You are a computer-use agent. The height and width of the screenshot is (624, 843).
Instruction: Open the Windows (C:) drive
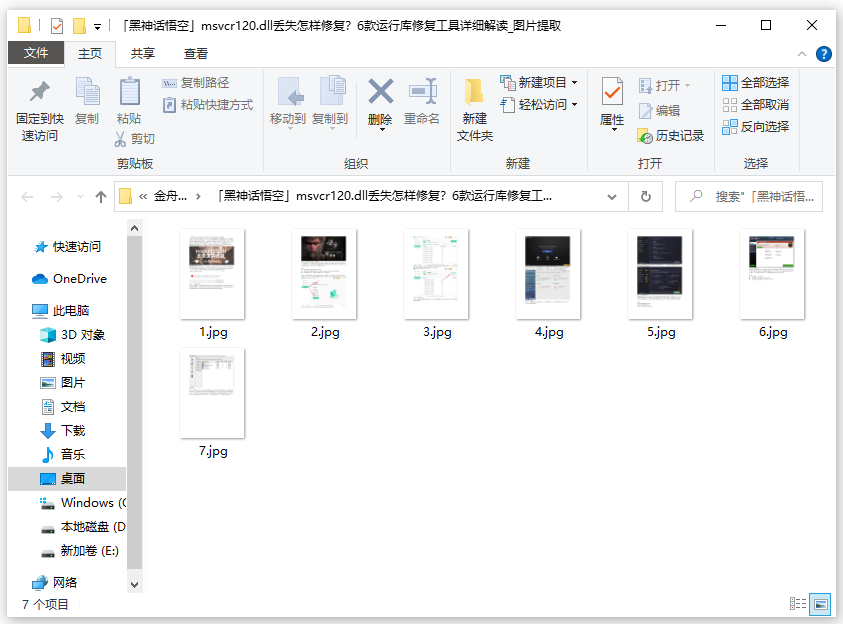tap(83, 503)
